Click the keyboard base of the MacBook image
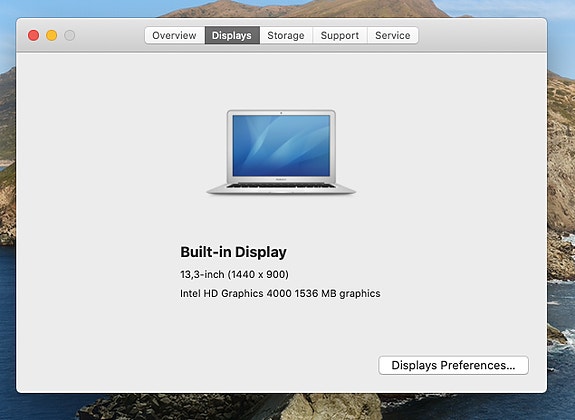Image resolution: width=575 pixels, height=420 pixels. click(x=281, y=189)
